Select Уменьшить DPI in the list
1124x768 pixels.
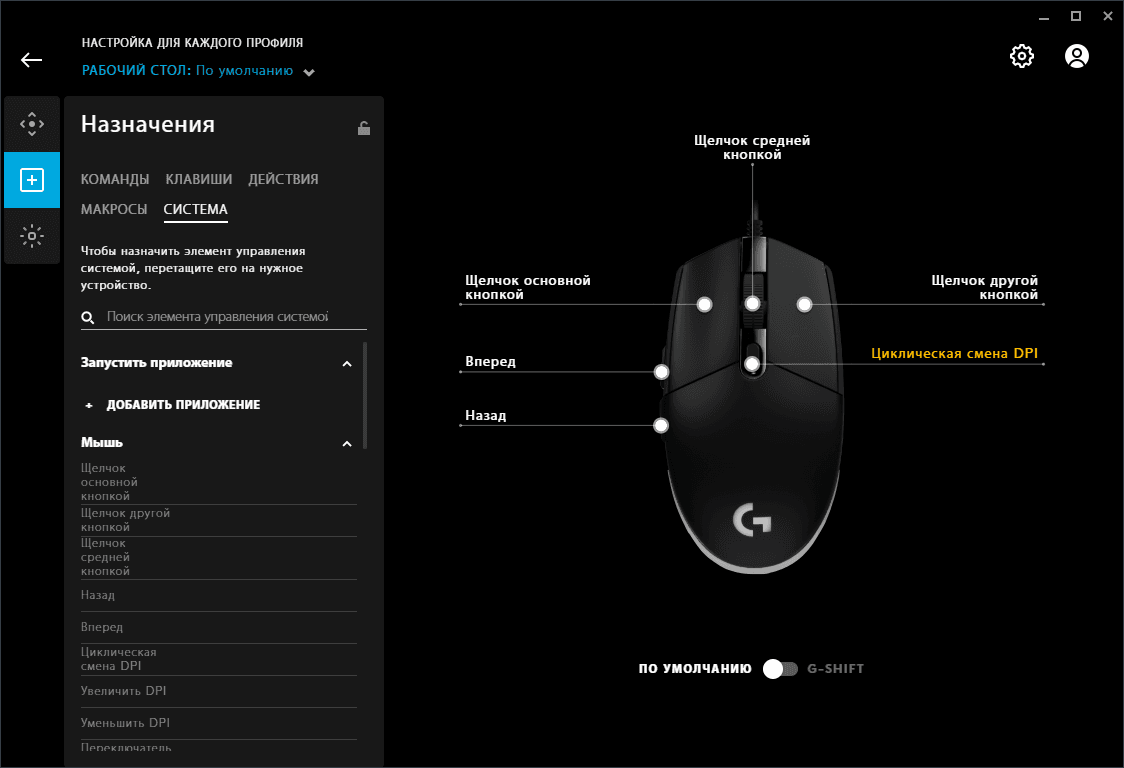(x=219, y=724)
